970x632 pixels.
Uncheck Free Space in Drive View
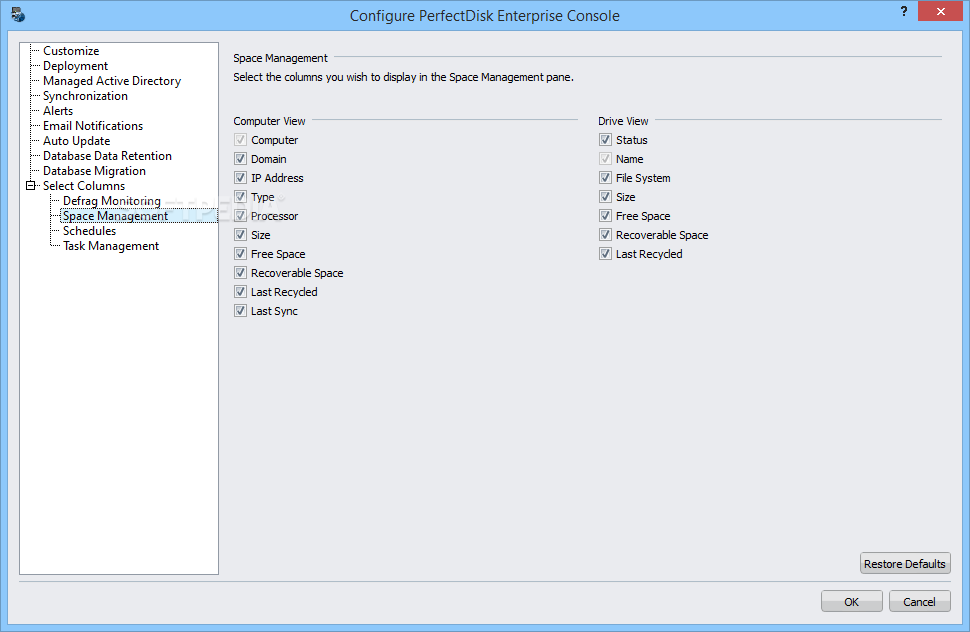[606, 216]
